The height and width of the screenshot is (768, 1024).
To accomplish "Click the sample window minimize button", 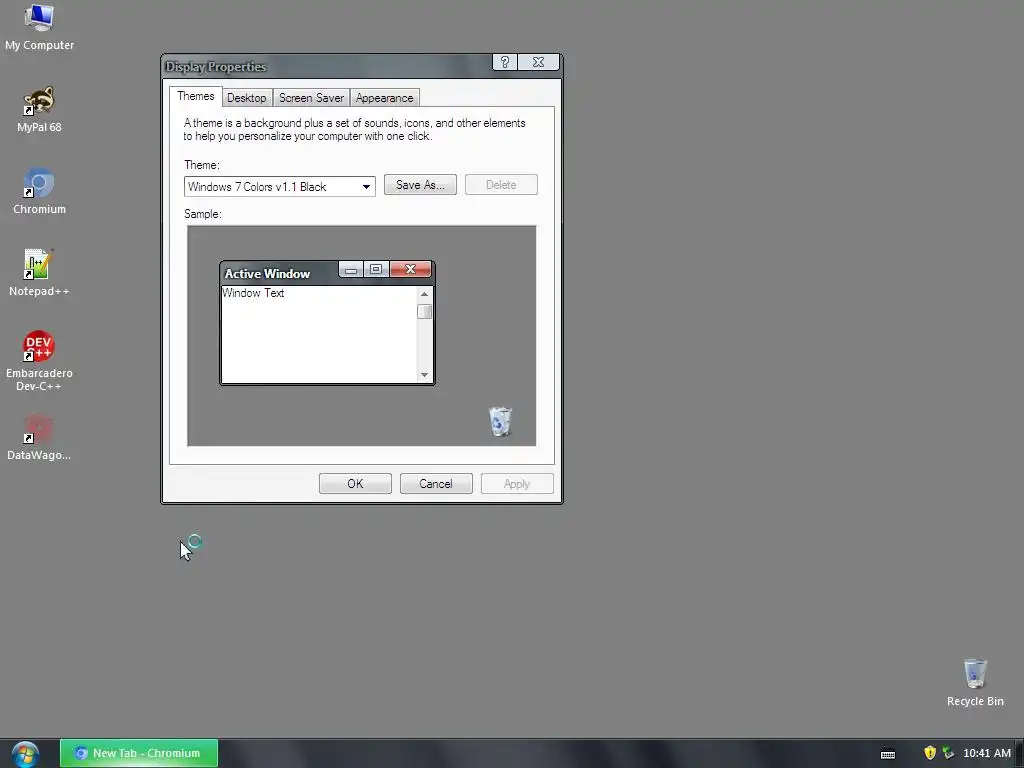I will click(351, 270).
